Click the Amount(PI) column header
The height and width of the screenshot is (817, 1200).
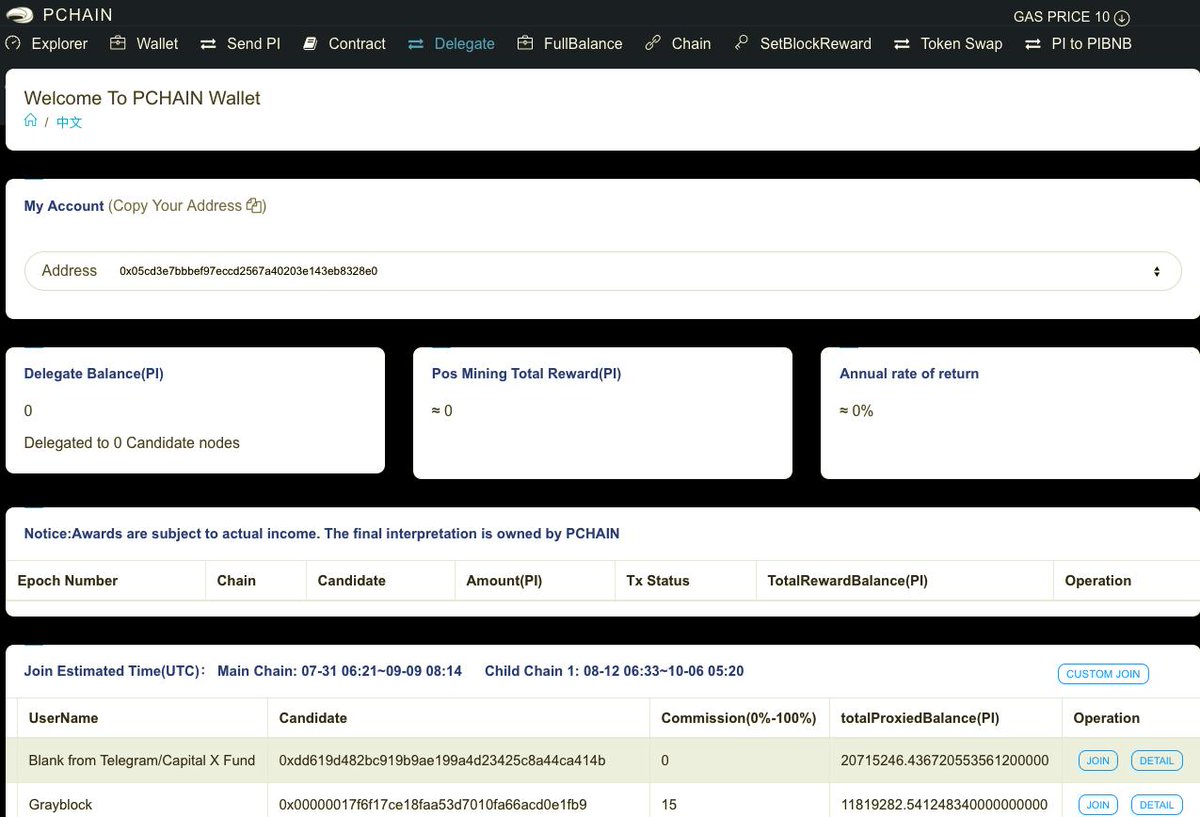coord(504,581)
